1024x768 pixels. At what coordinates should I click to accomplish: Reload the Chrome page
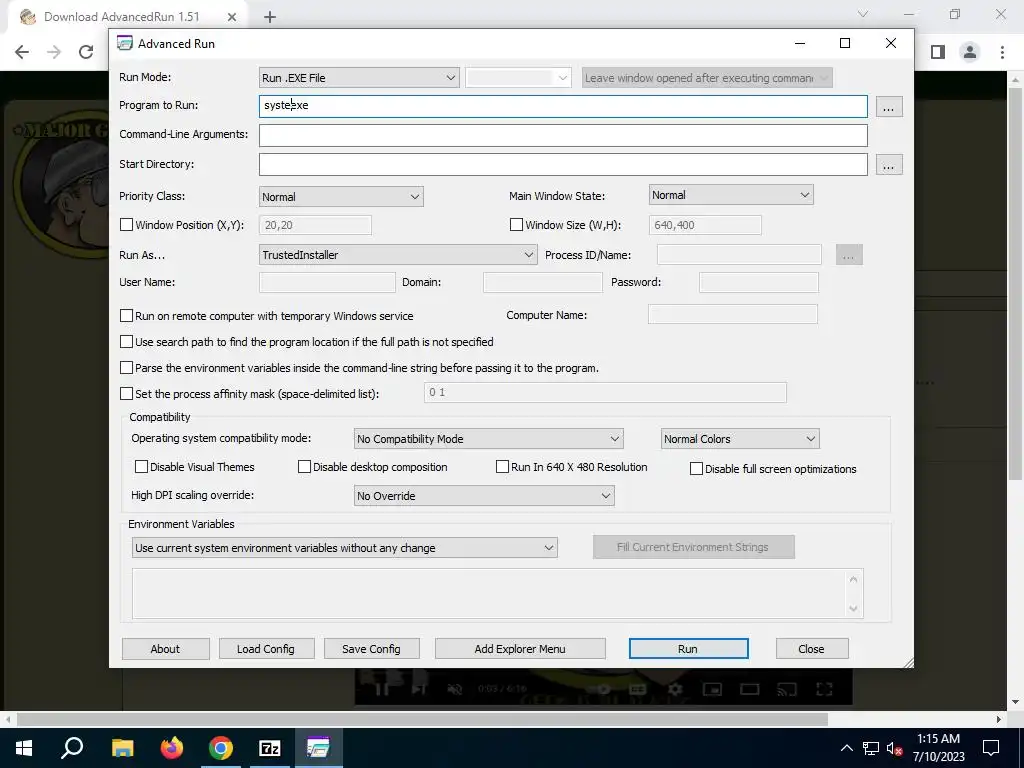click(86, 52)
